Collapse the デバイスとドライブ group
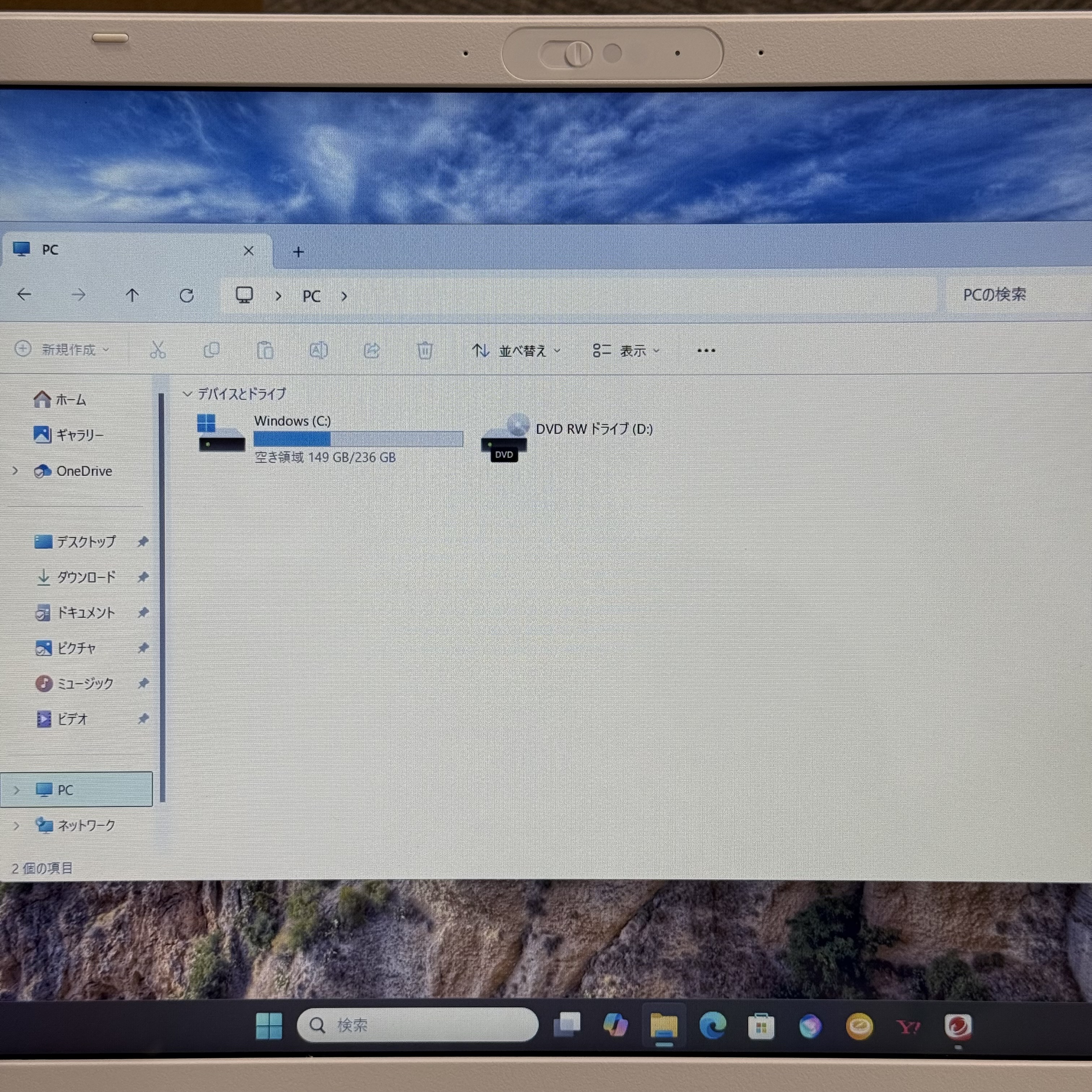This screenshot has width=1092, height=1092. [188, 394]
